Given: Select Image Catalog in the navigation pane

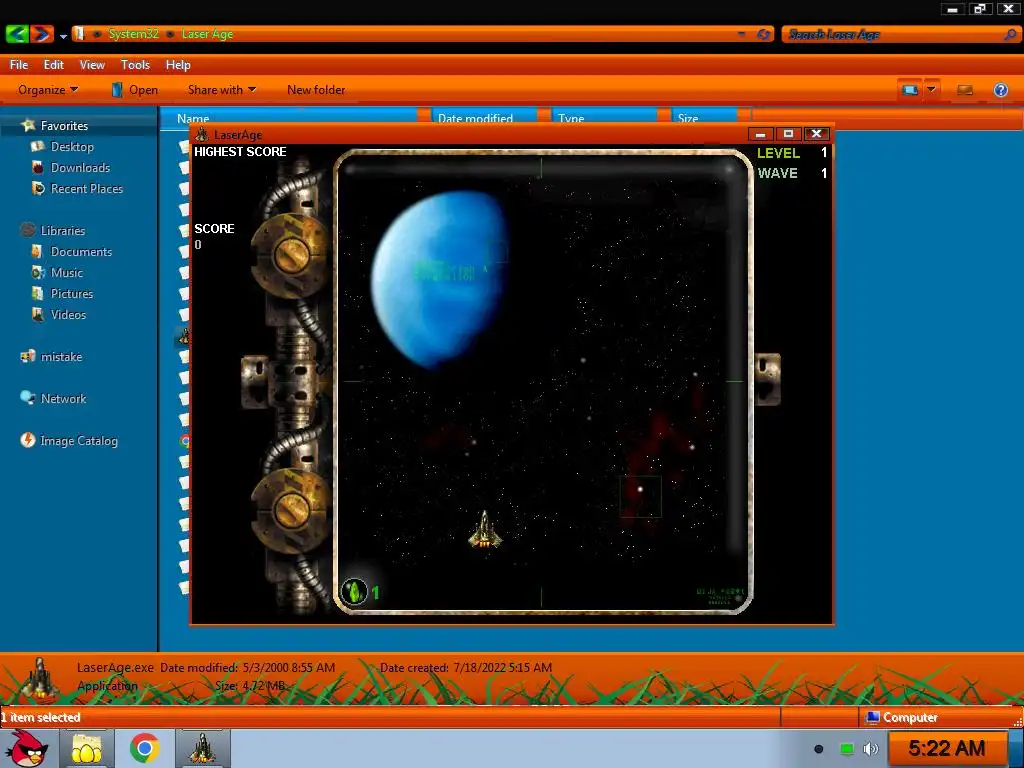Looking at the screenshot, I should coord(79,441).
